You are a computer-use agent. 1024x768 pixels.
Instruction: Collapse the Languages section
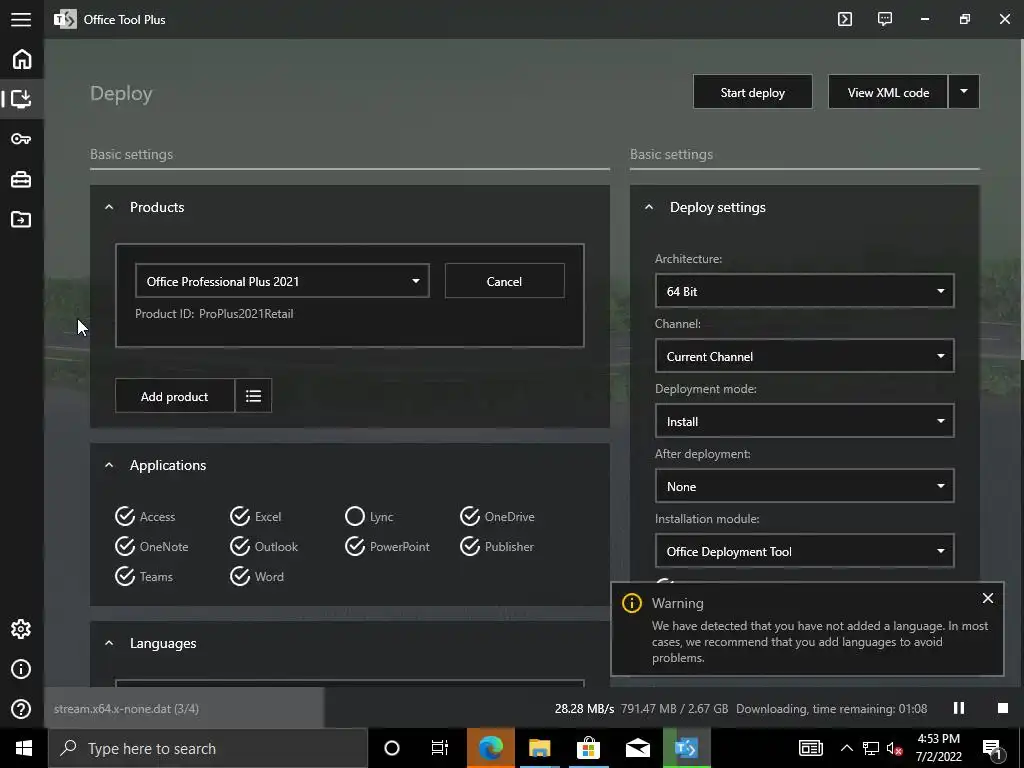pyautogui.click(x=109, y=643)
